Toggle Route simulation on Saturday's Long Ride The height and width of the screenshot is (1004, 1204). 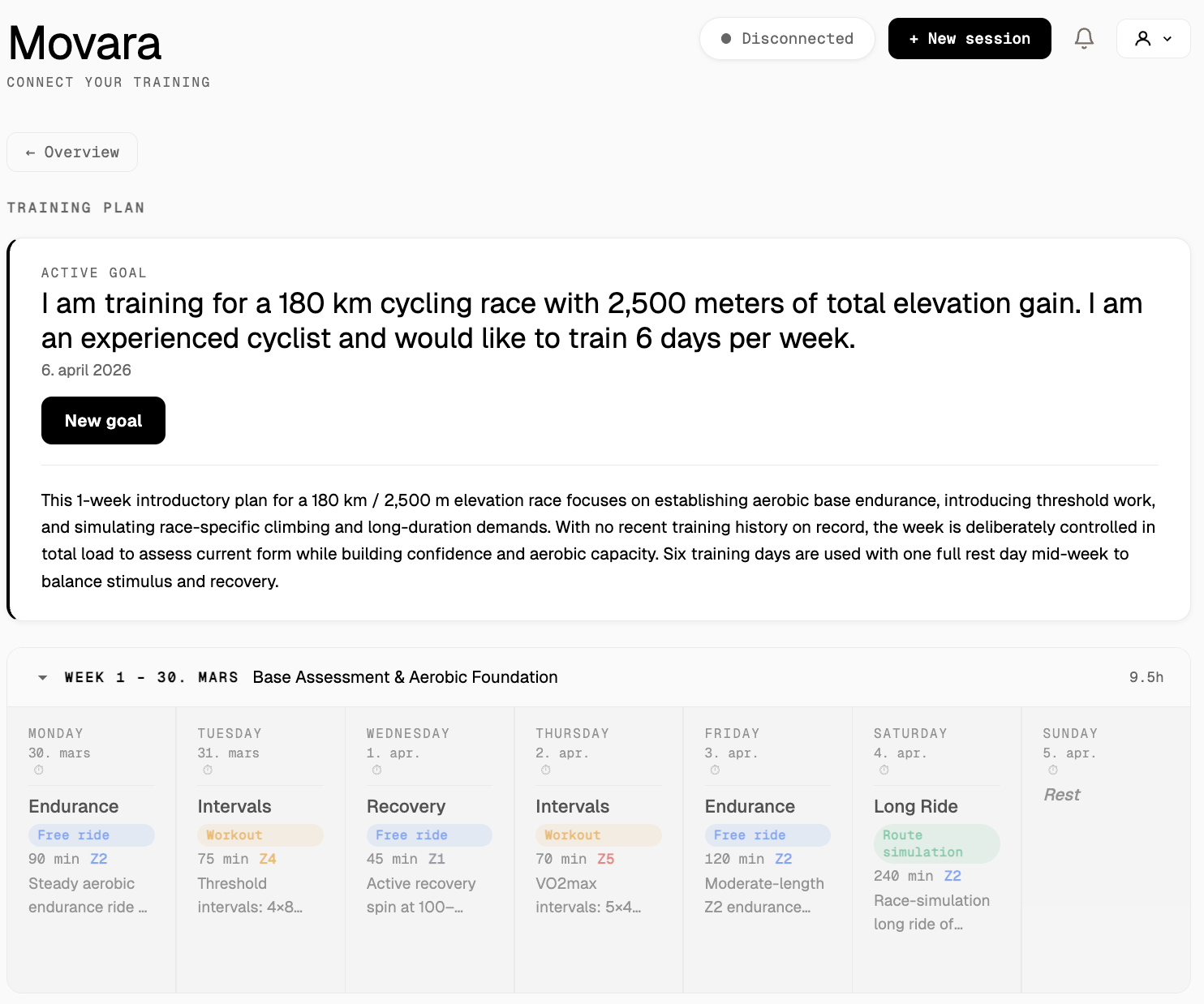[936, 843]
